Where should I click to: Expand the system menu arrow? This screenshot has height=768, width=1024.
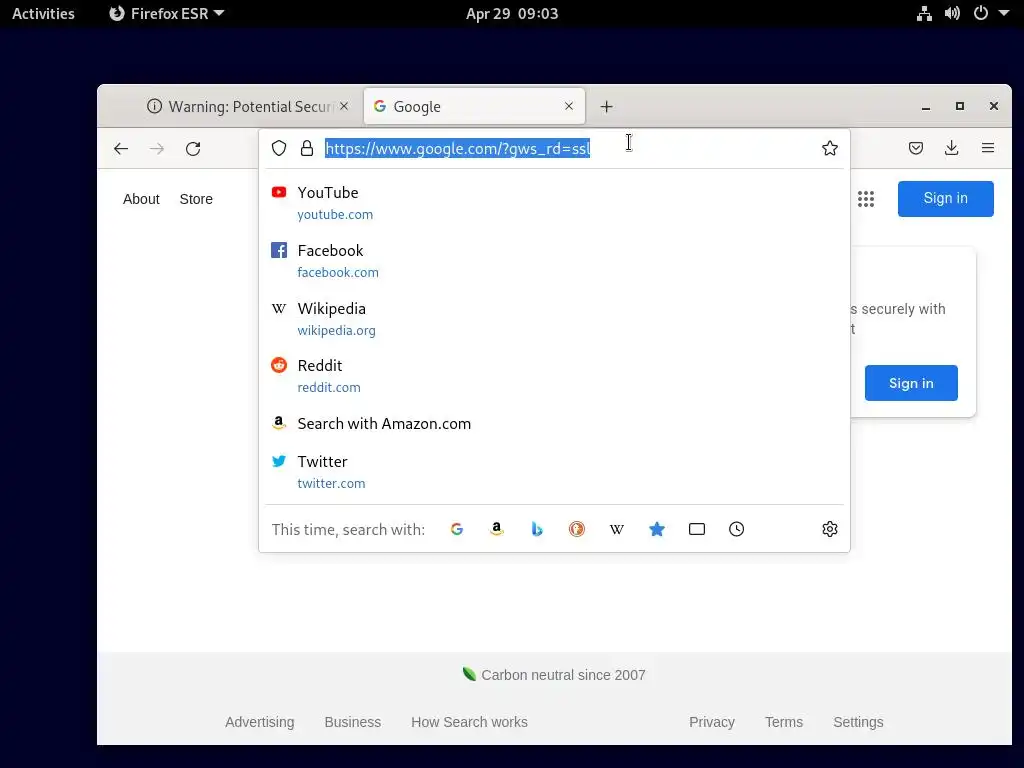click(x=1004, y=13)
